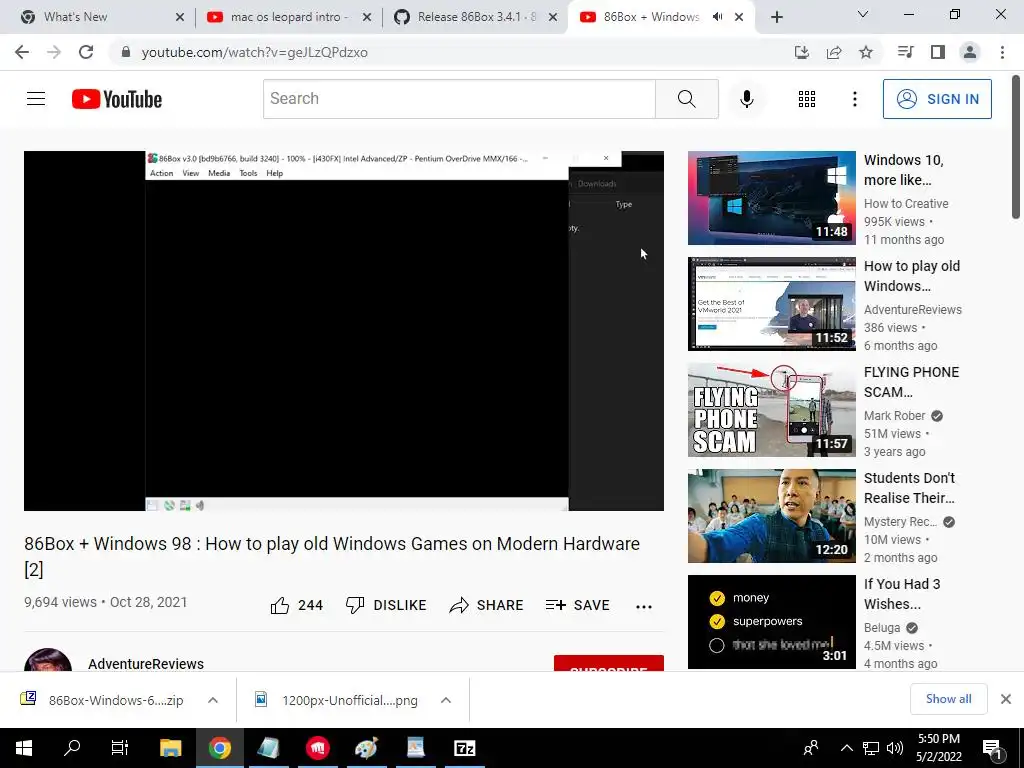Open YouTube hamburger guide menu
This screenshot has width=1024, height=768.
pyautogui.click(x=36, y=99)
